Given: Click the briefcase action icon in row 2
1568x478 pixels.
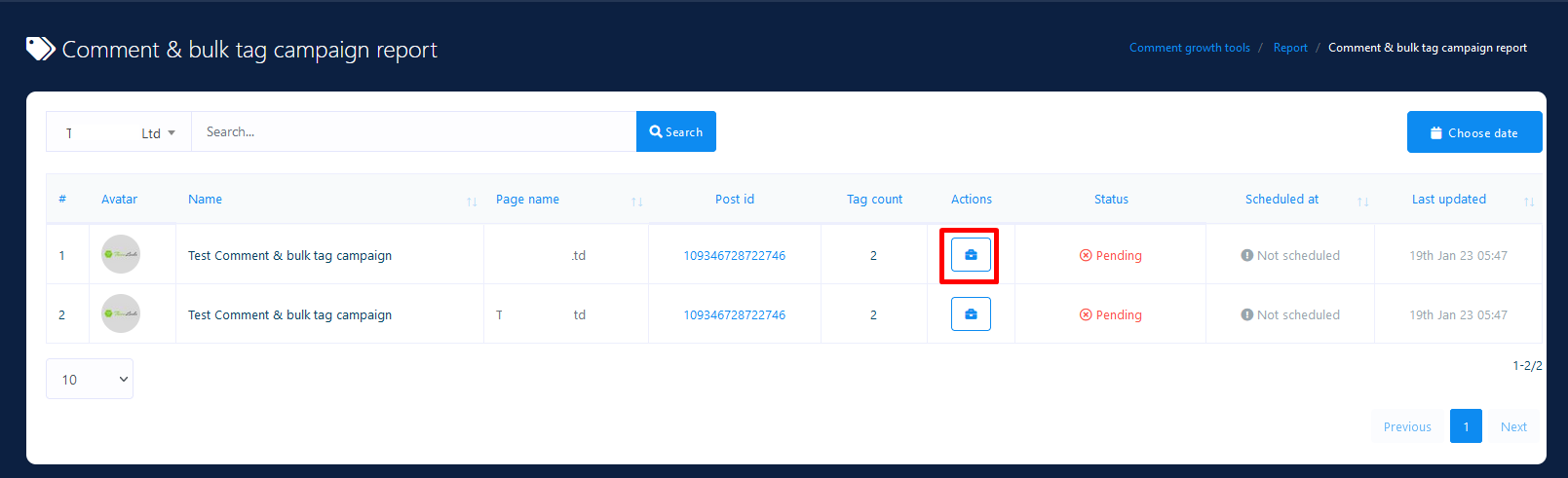Looking at the screenshot, I should 971,314.
